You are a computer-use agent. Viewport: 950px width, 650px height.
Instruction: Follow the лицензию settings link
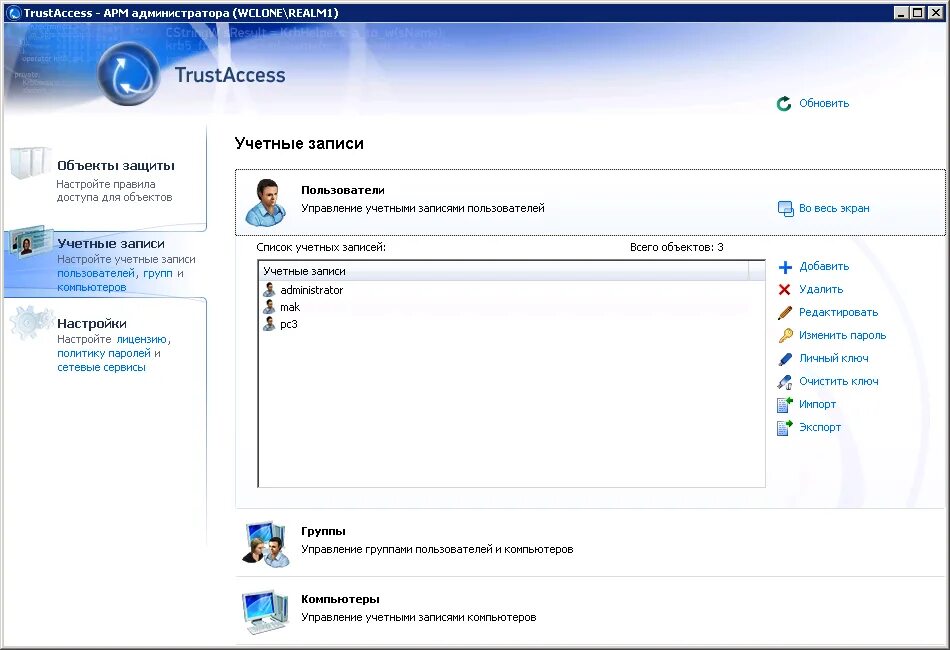coord(141,339)
